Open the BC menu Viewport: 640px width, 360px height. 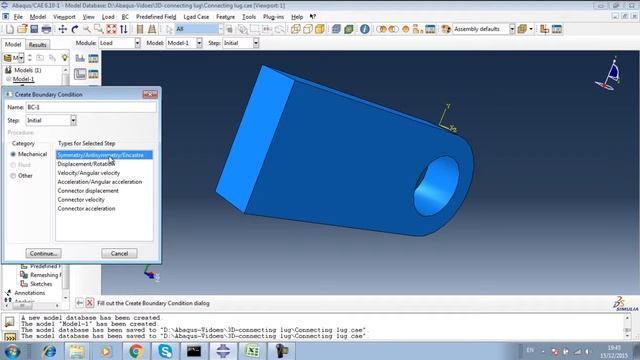pyautogui.click(x=125, y=17)
